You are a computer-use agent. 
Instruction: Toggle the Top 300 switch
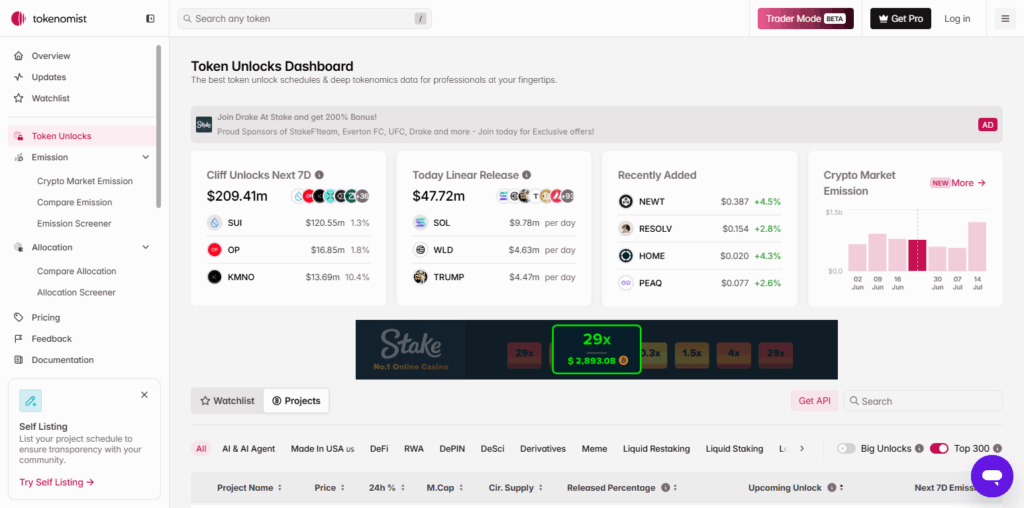(x=939, y=449)
